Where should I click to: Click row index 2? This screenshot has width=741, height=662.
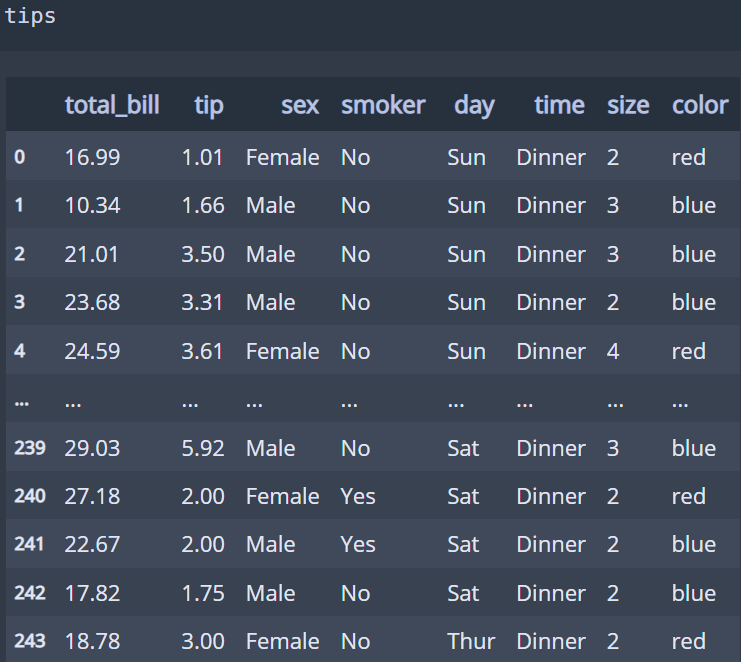click(19, 254)
